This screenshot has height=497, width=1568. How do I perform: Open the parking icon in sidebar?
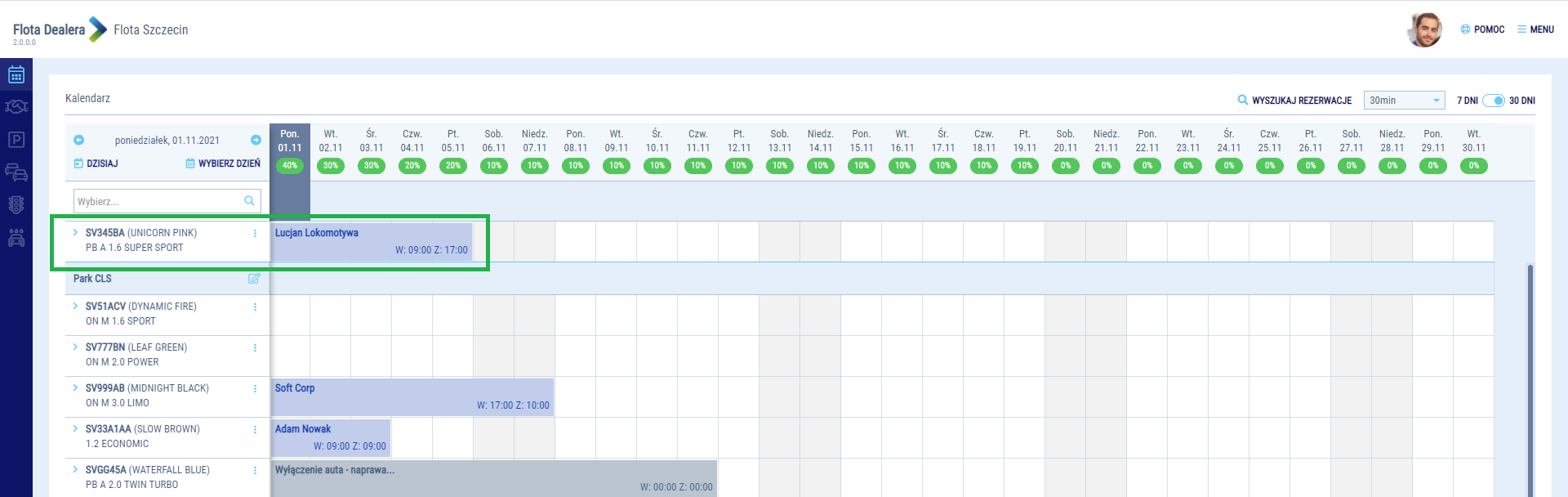point(16,140)
